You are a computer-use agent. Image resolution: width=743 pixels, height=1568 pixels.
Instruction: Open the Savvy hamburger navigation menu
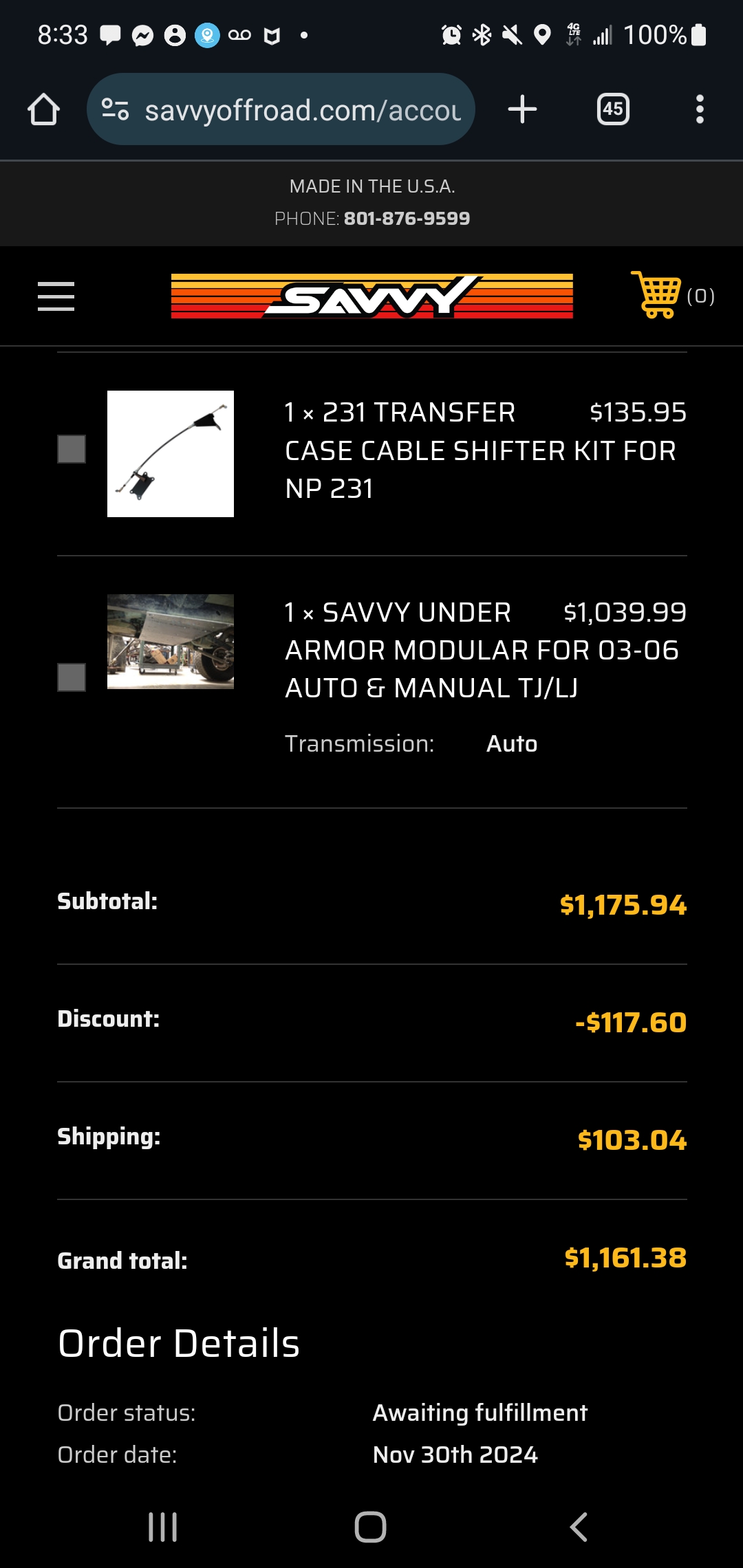click(x=56, y=296)
